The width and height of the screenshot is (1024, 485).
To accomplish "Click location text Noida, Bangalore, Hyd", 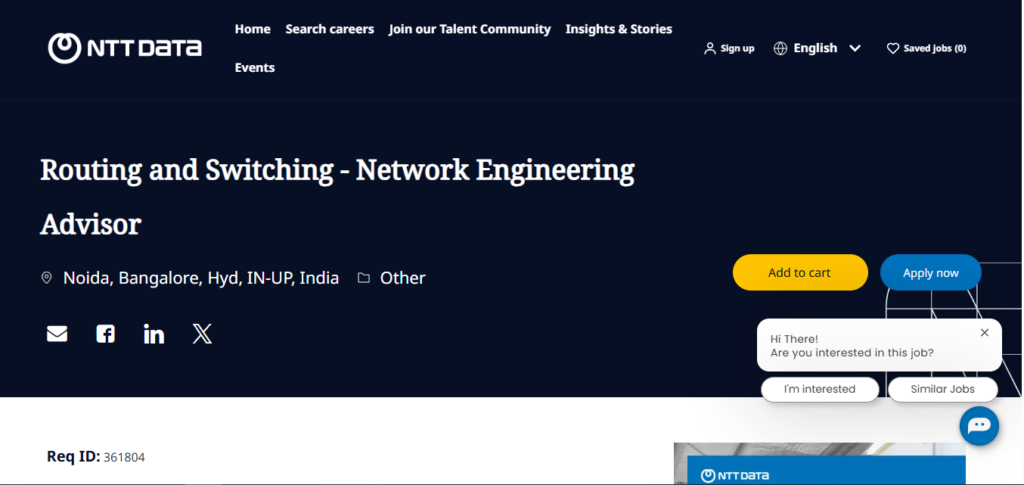I will pyautogui.click(x=201, y=278).
